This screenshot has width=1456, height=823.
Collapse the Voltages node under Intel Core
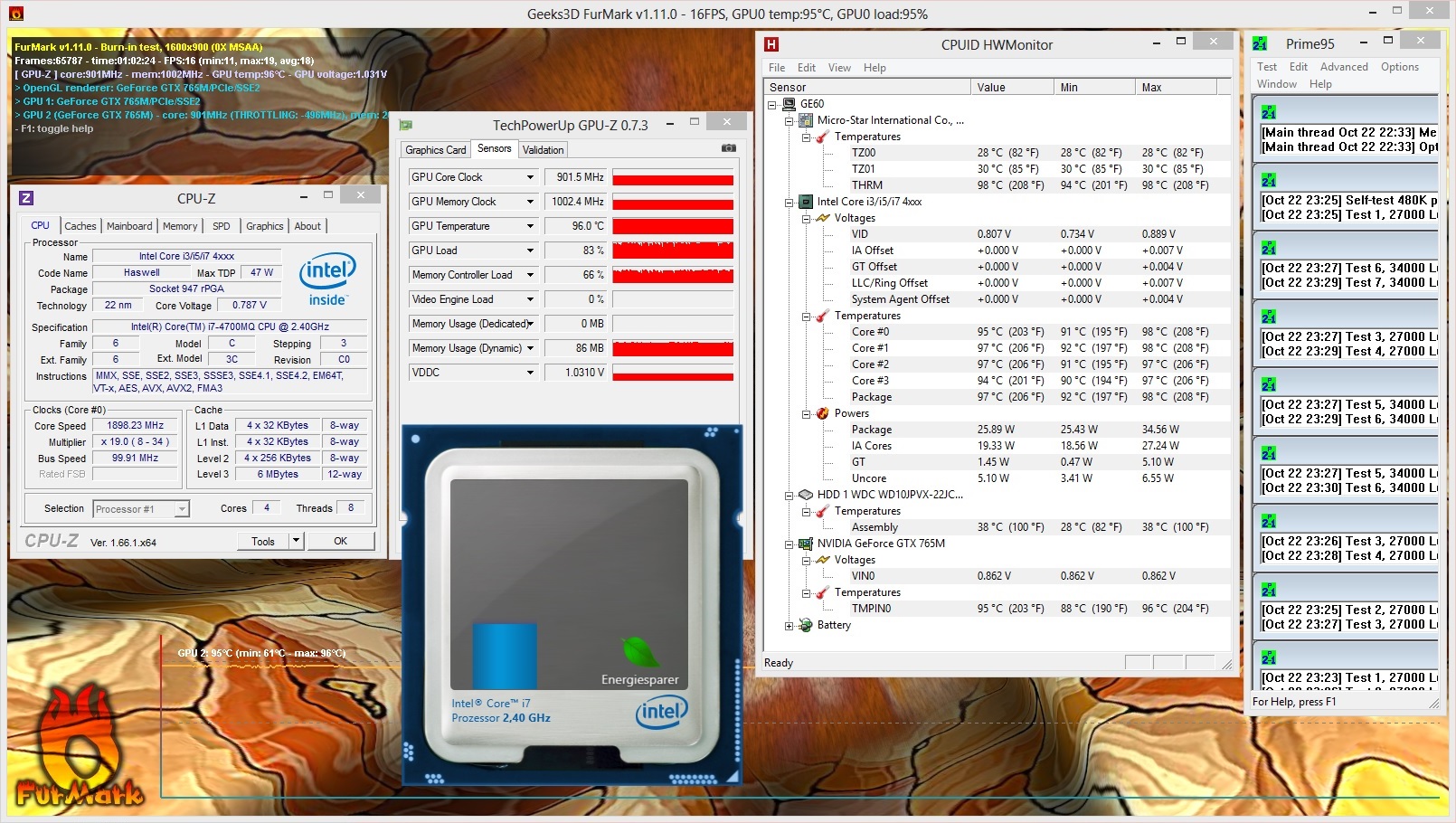tap(807, 218)
